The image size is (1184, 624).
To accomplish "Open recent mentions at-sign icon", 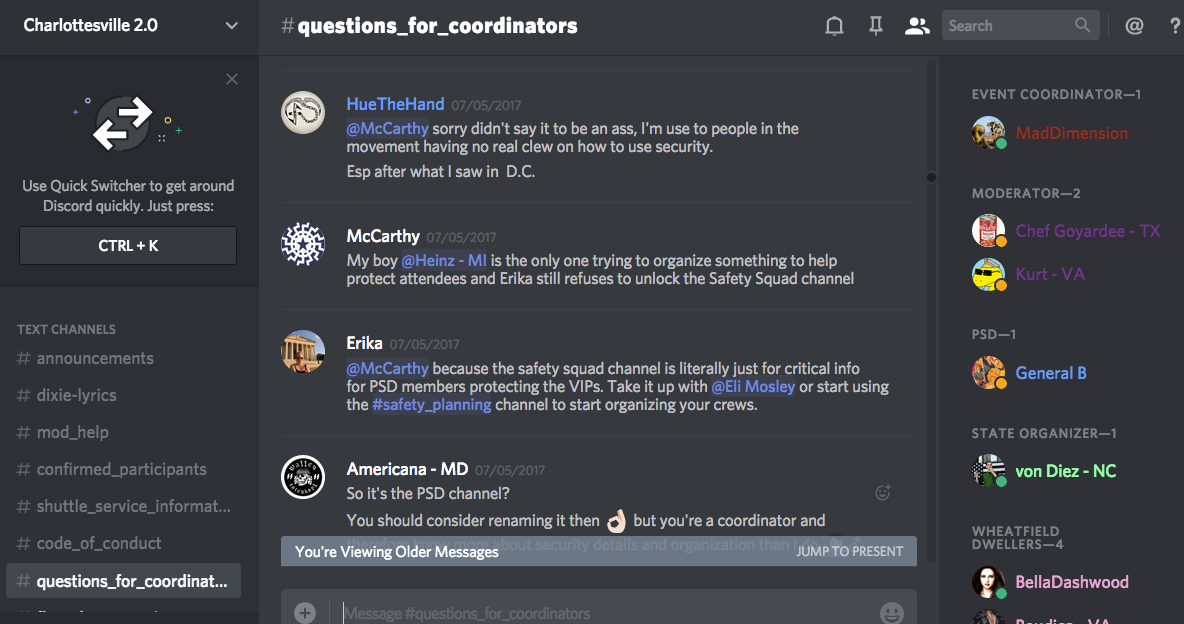I will point(1134,27).
